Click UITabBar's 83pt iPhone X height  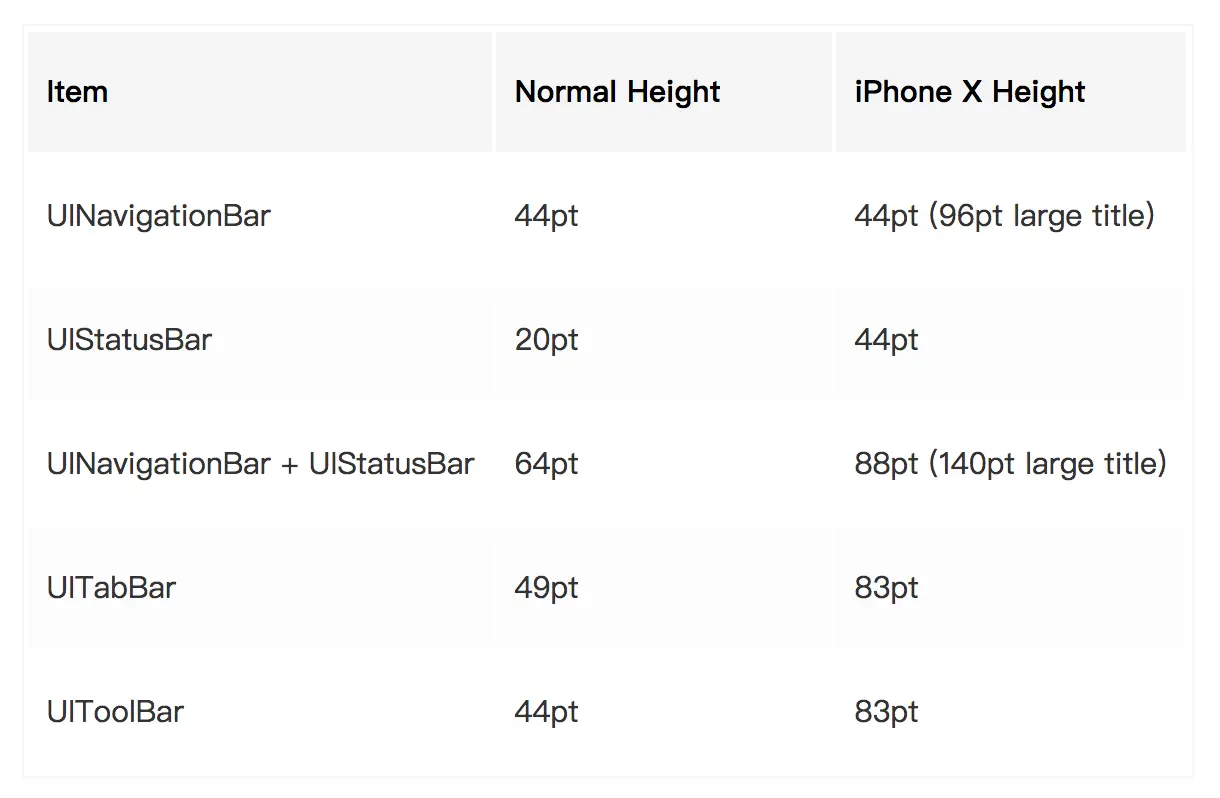pos(886,588)
